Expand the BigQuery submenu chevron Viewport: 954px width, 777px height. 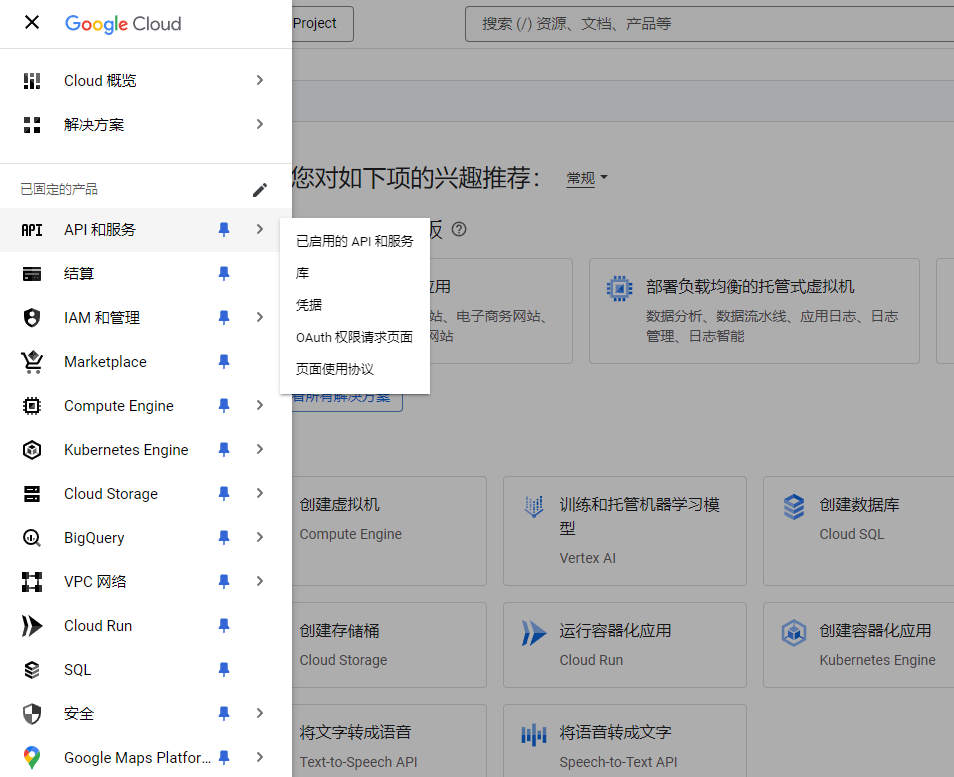[x=260, y=537]
